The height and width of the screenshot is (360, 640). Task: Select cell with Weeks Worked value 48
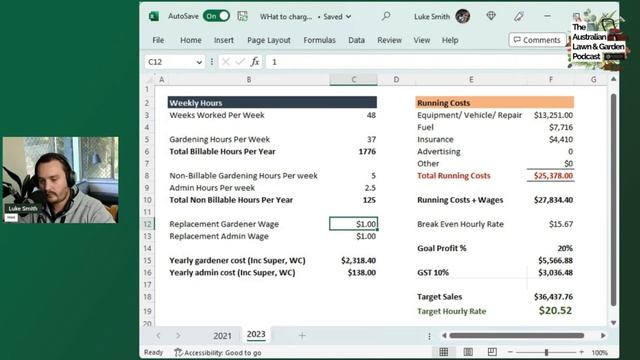click(x=353, y=115)
